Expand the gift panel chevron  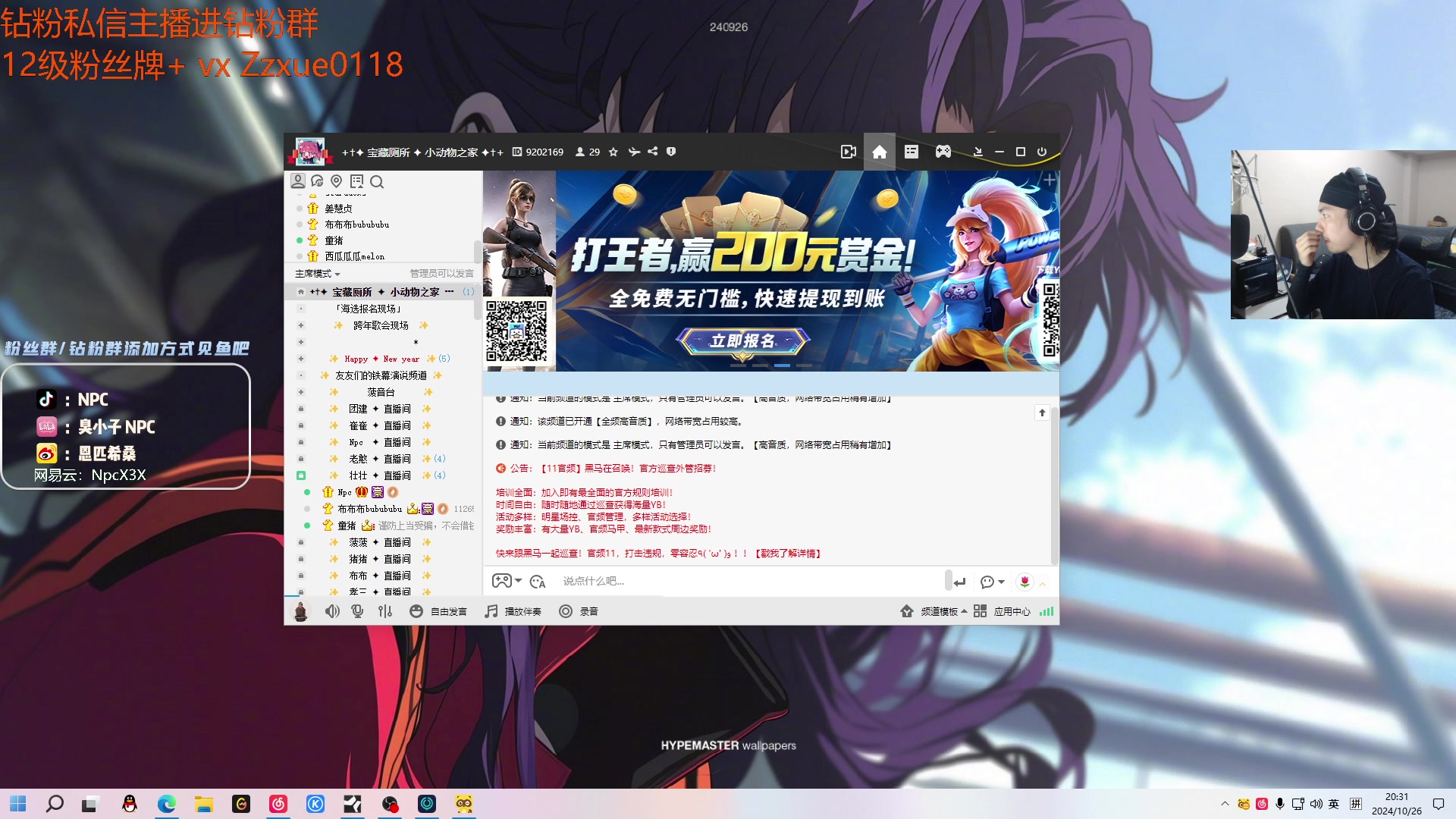tap(1043, 583)
